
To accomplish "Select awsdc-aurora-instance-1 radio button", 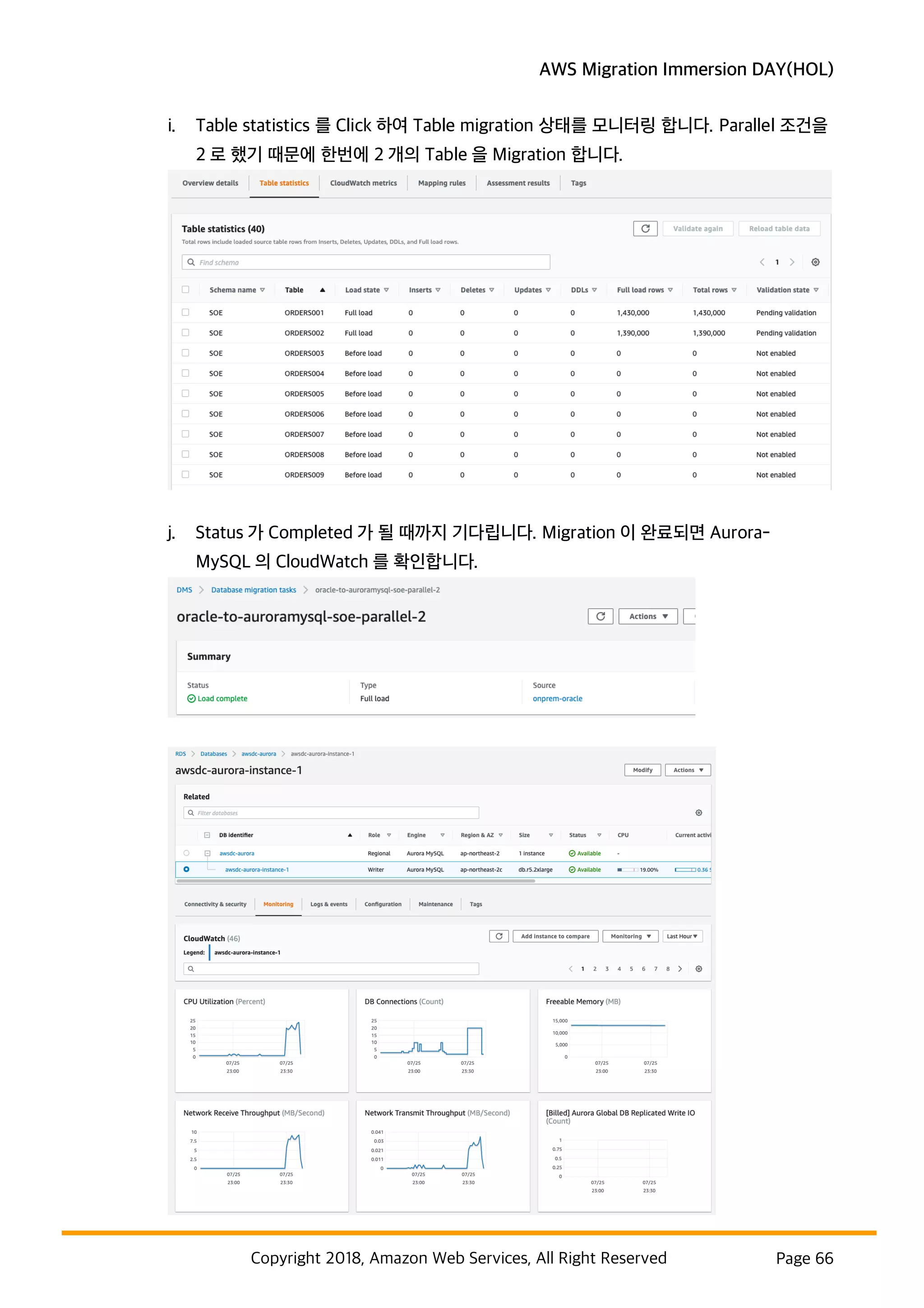I will pyautogui.click(x=186, y=869).
